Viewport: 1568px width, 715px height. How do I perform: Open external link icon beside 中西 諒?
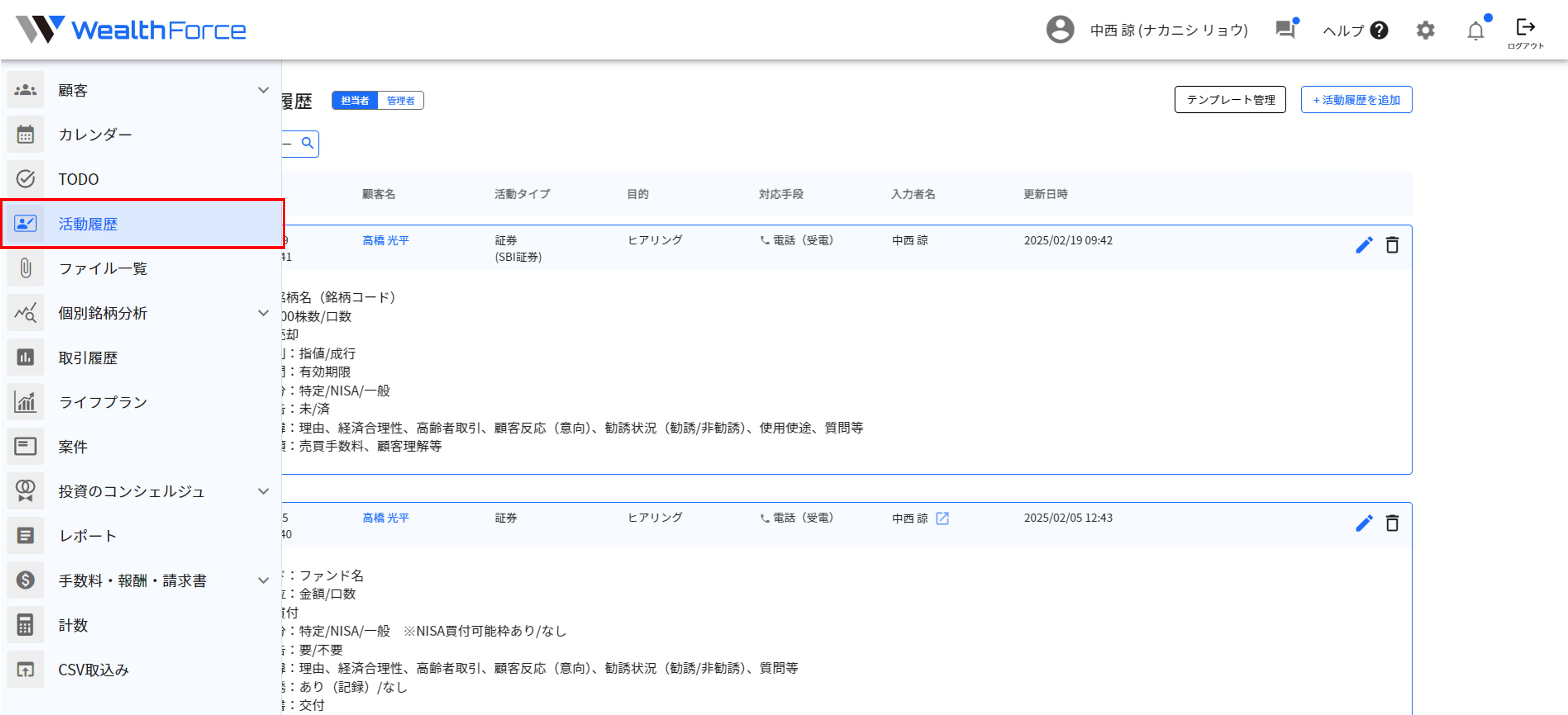click(x=942, y=518)
